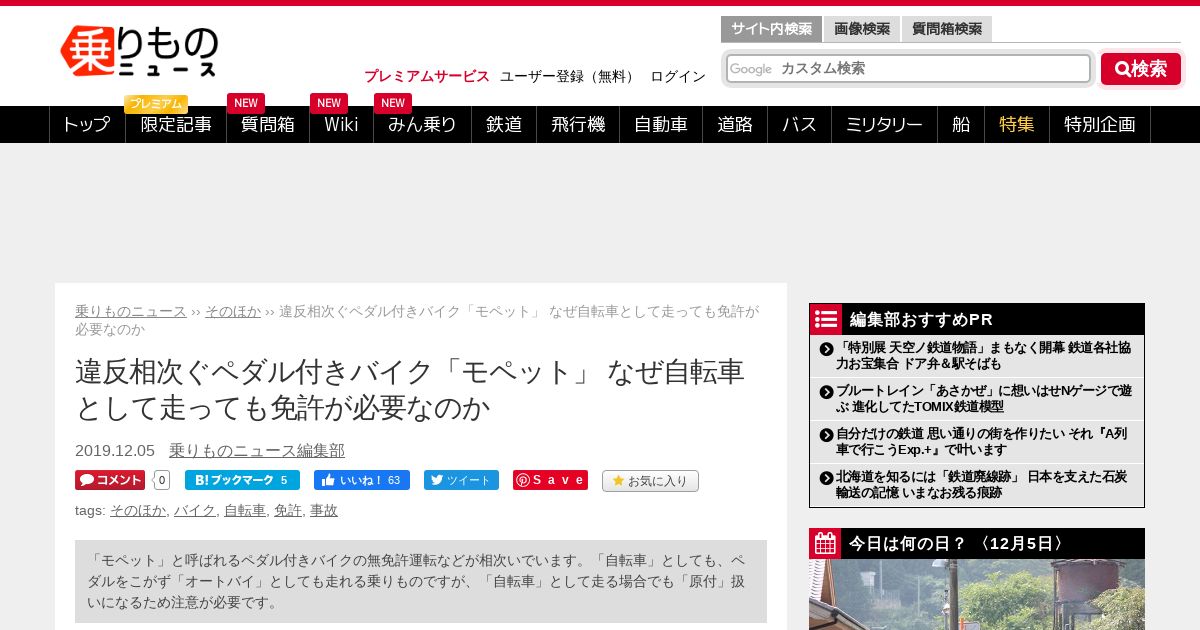Click the article title 違反相次ぐペダル付きバイク

[x=410, y=389]
